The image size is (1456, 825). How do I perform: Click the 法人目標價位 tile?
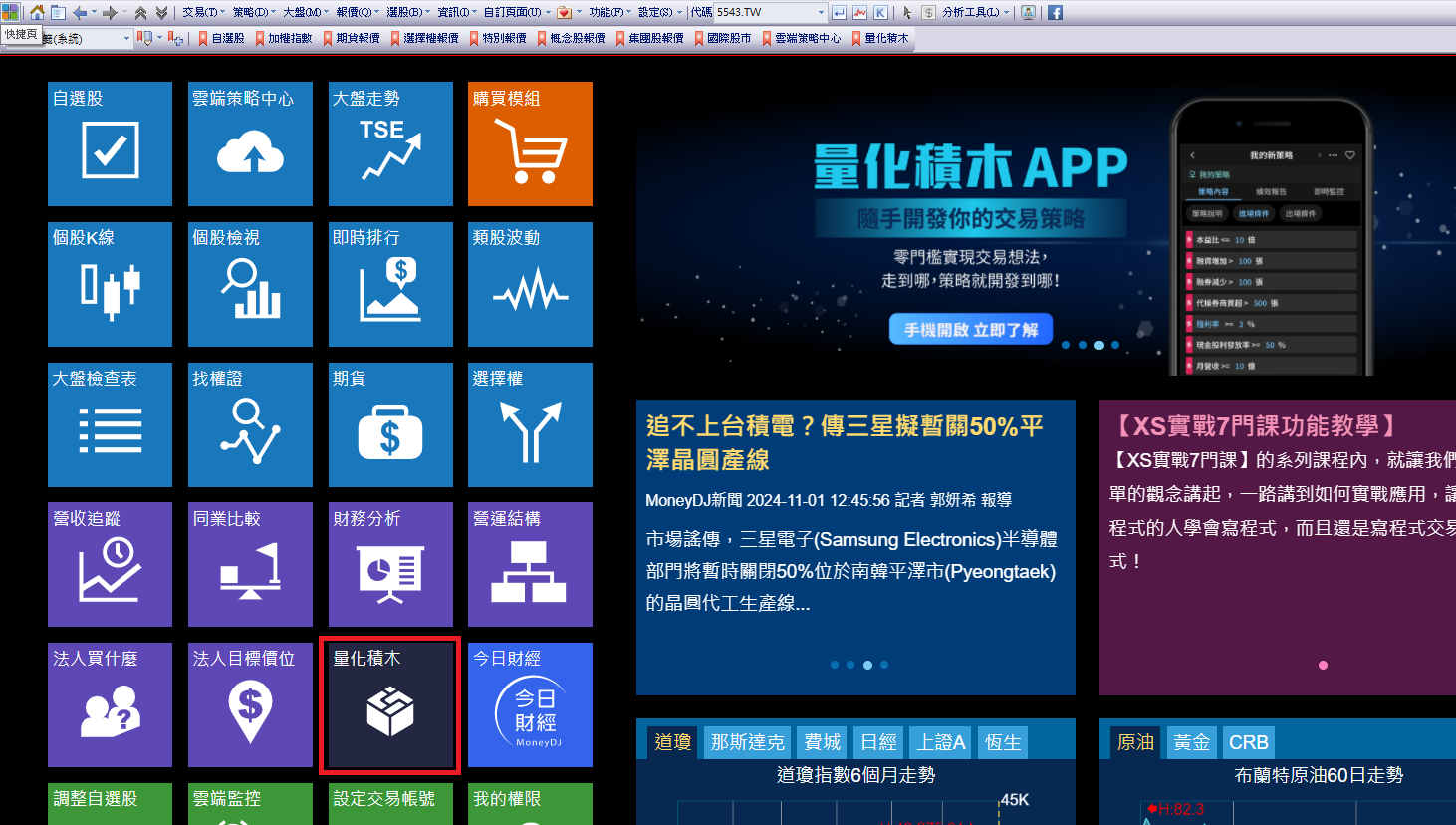pyautogui.click(x=250, y=705)
